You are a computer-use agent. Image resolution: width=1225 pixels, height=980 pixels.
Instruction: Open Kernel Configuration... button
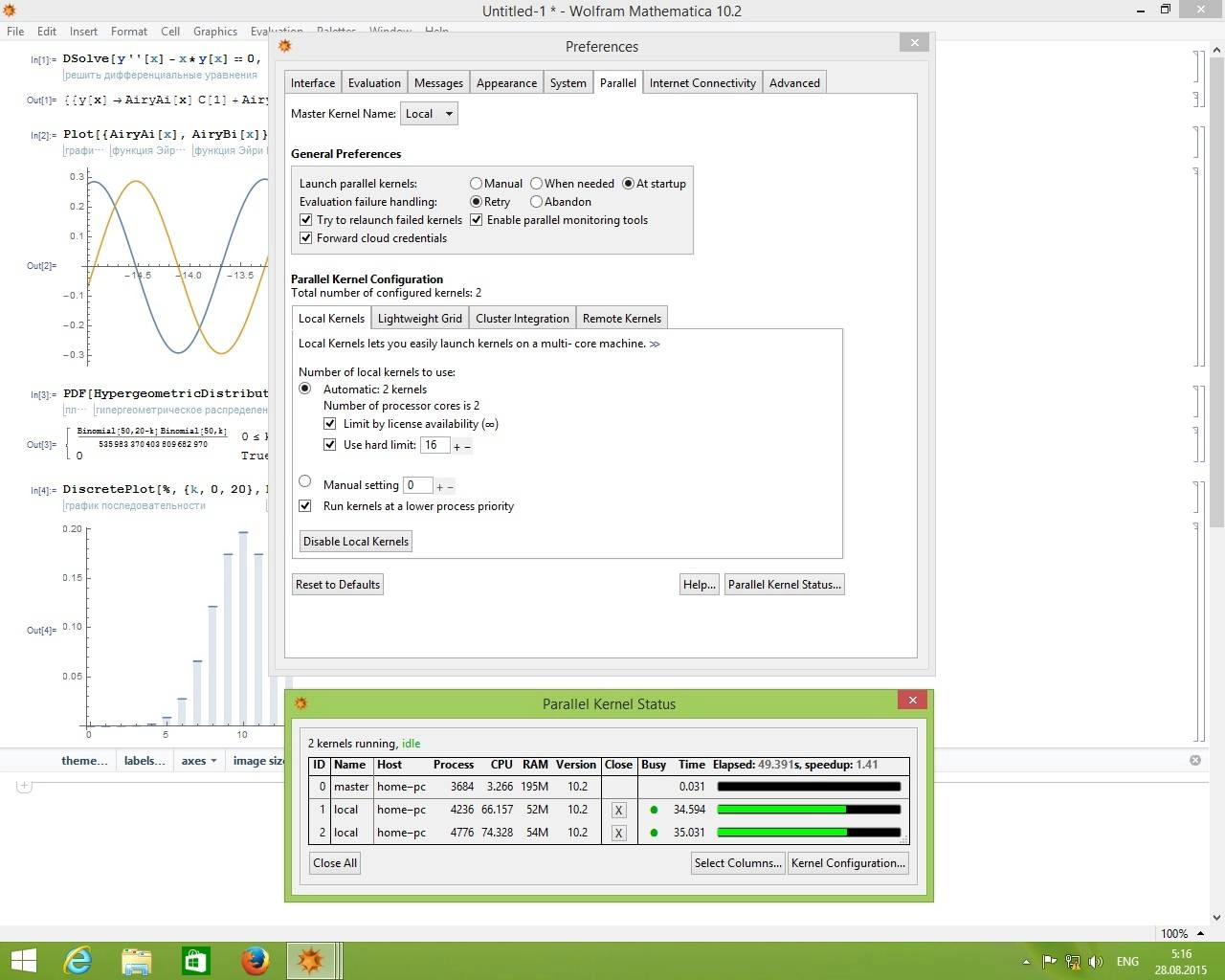click(x=848, y=863)
